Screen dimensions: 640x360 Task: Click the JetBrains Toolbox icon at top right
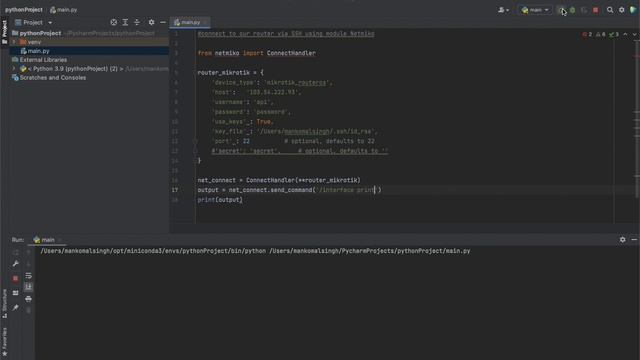point(633,10)
